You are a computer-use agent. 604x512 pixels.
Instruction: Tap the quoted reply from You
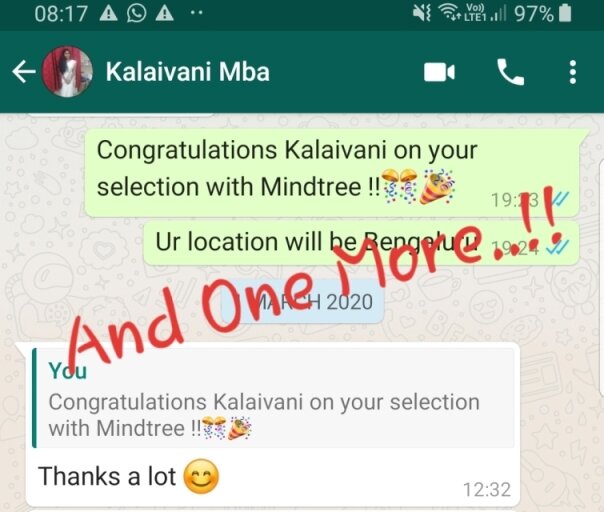(273, 398)
